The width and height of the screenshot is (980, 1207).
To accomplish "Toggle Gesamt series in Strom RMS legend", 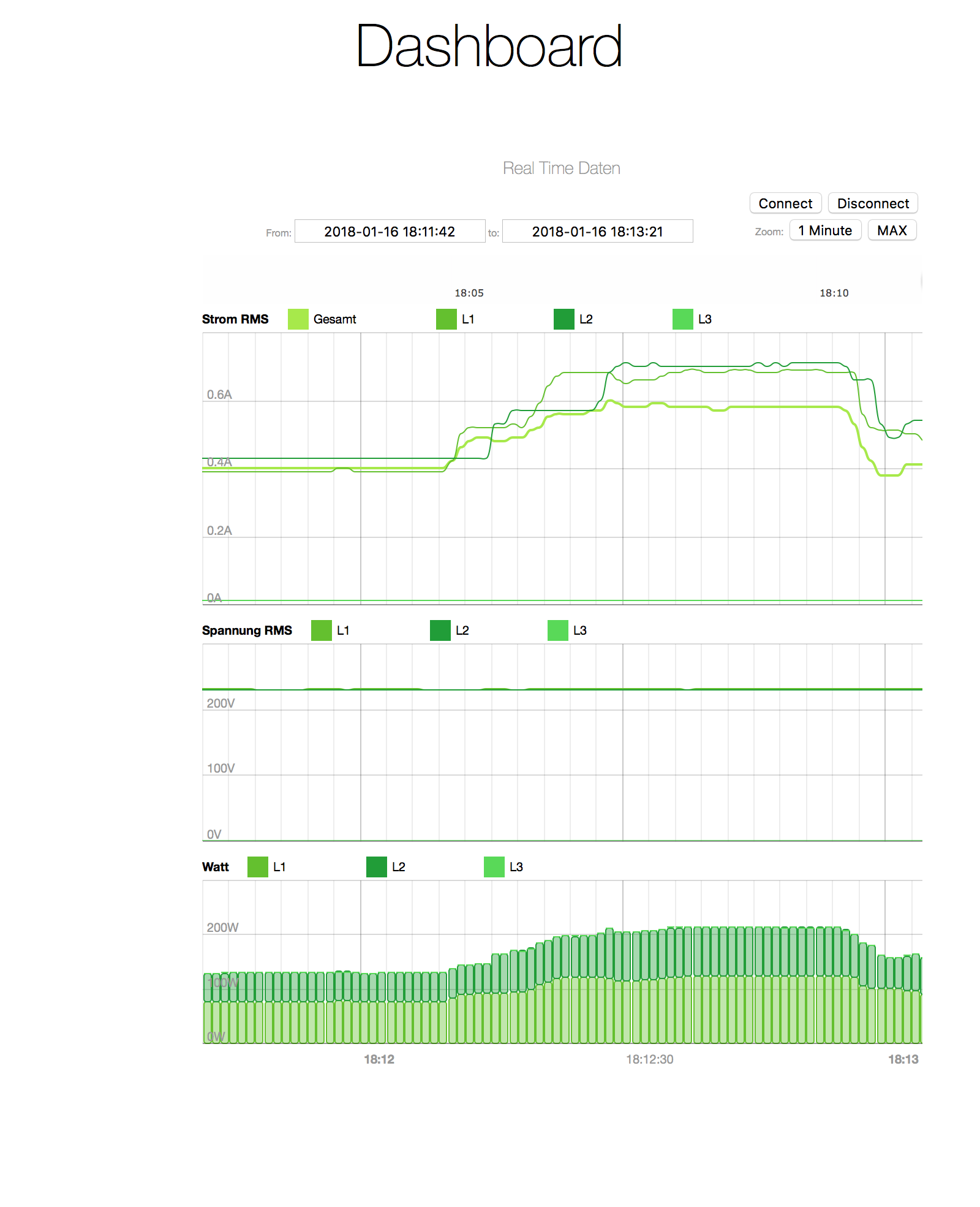I will 298,319.
